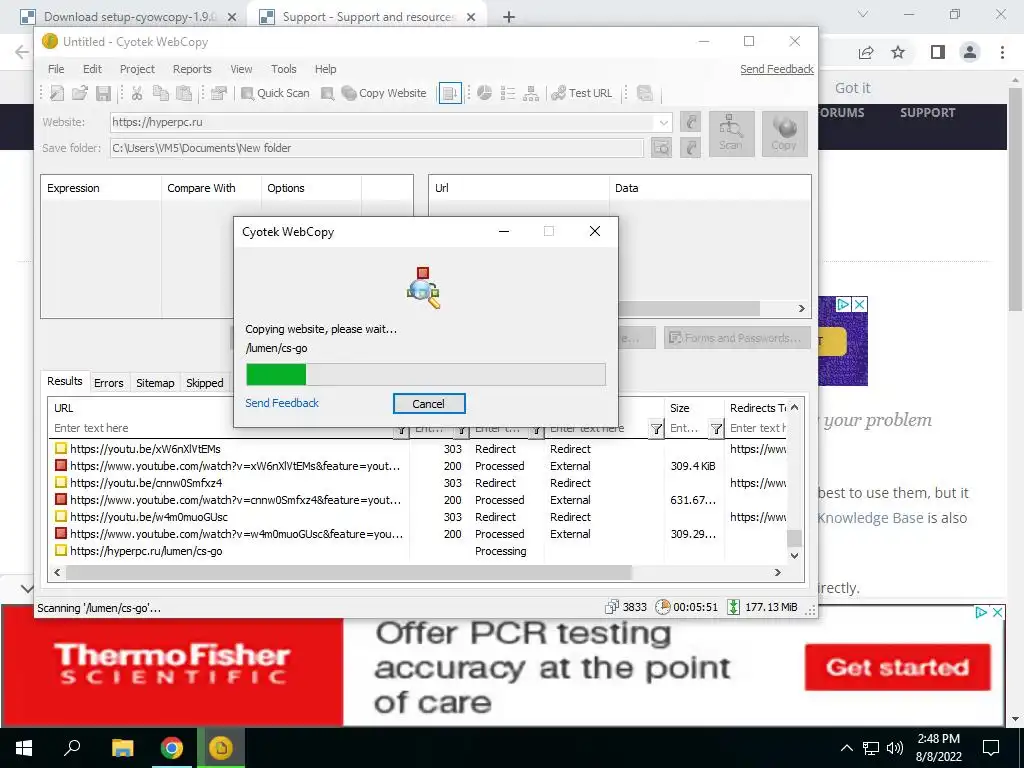Click browse folder icon beside Save folder
This screenshot has width=1024, height=768.
coord(661,148)
